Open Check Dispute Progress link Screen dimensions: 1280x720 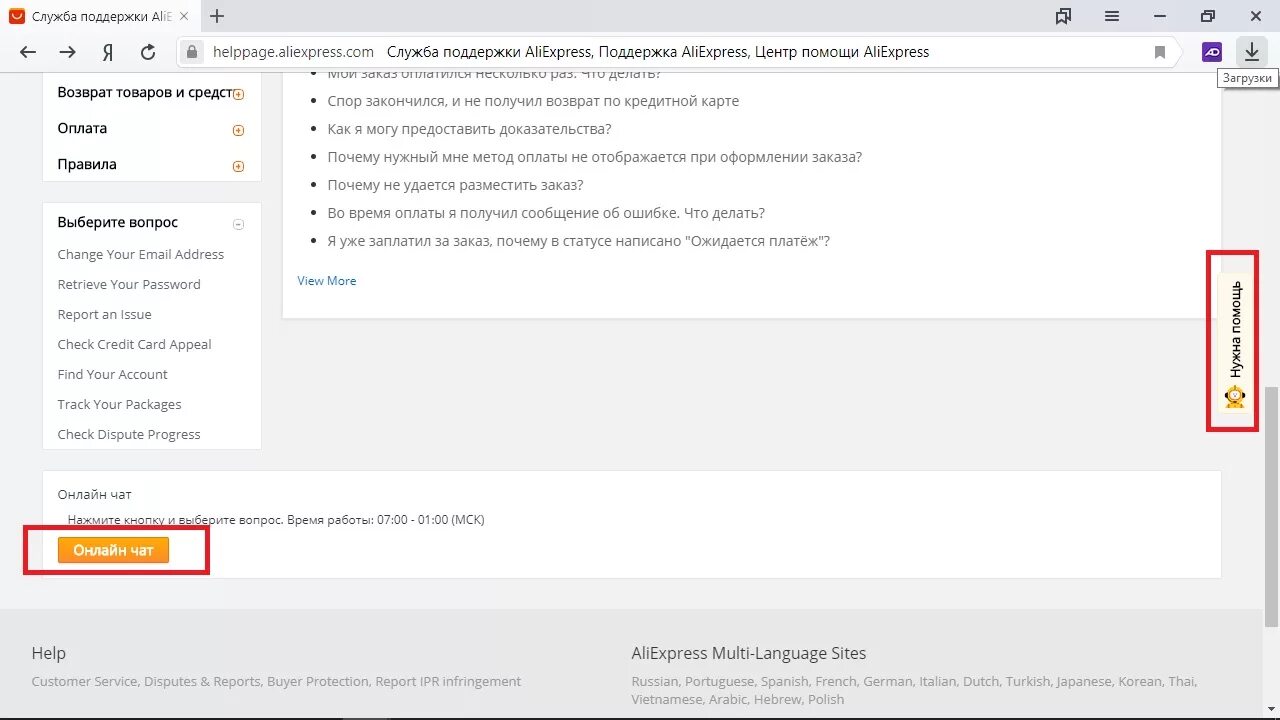129,434
